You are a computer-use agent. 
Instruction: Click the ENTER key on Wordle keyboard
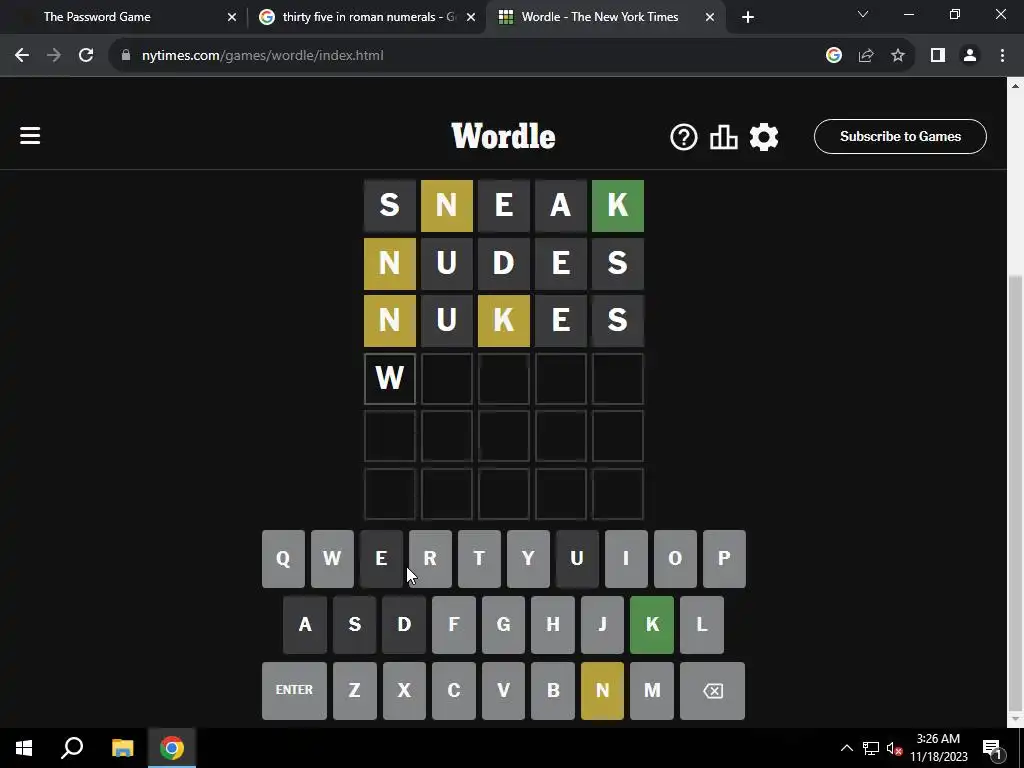tap(295, 691)
